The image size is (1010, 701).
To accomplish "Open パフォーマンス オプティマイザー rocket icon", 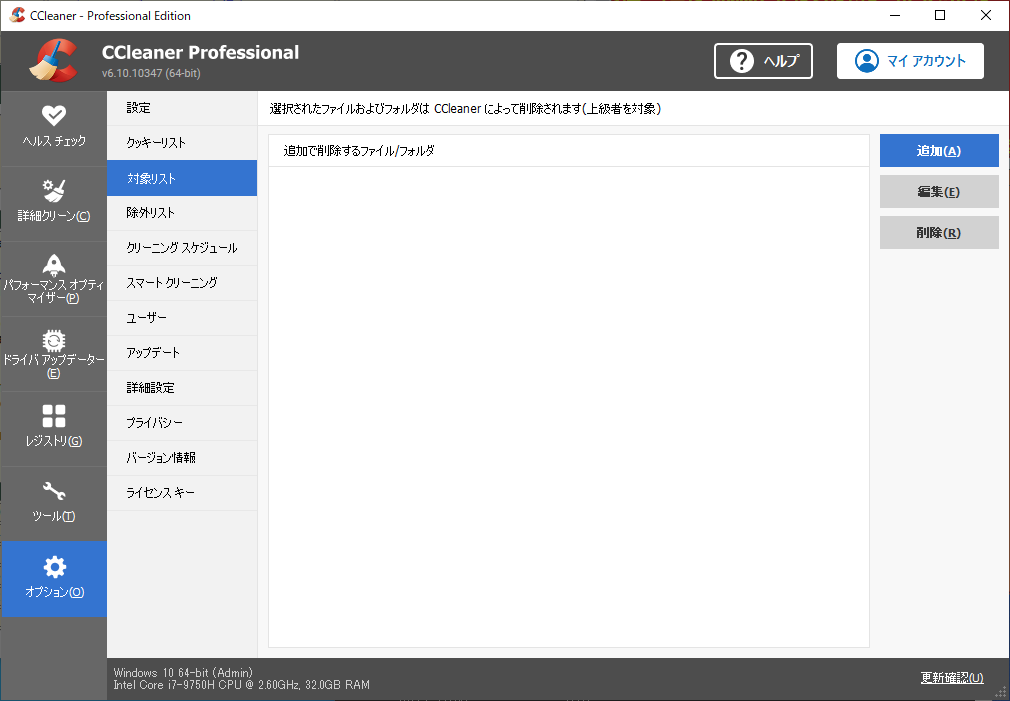I will [53, 264].
